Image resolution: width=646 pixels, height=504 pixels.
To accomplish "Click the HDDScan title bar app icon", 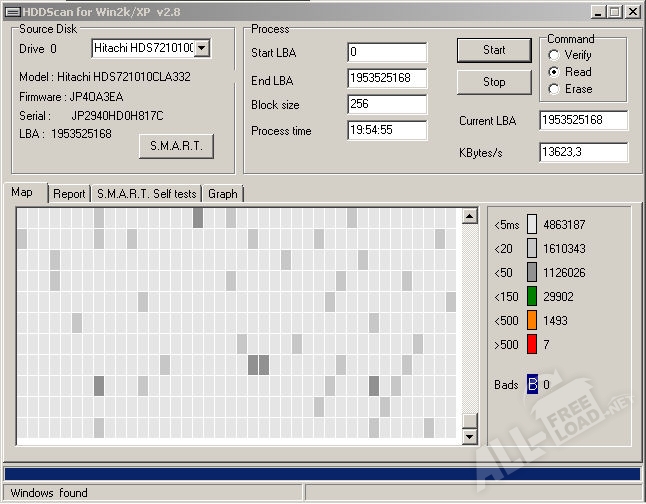I will pos(9,10).
